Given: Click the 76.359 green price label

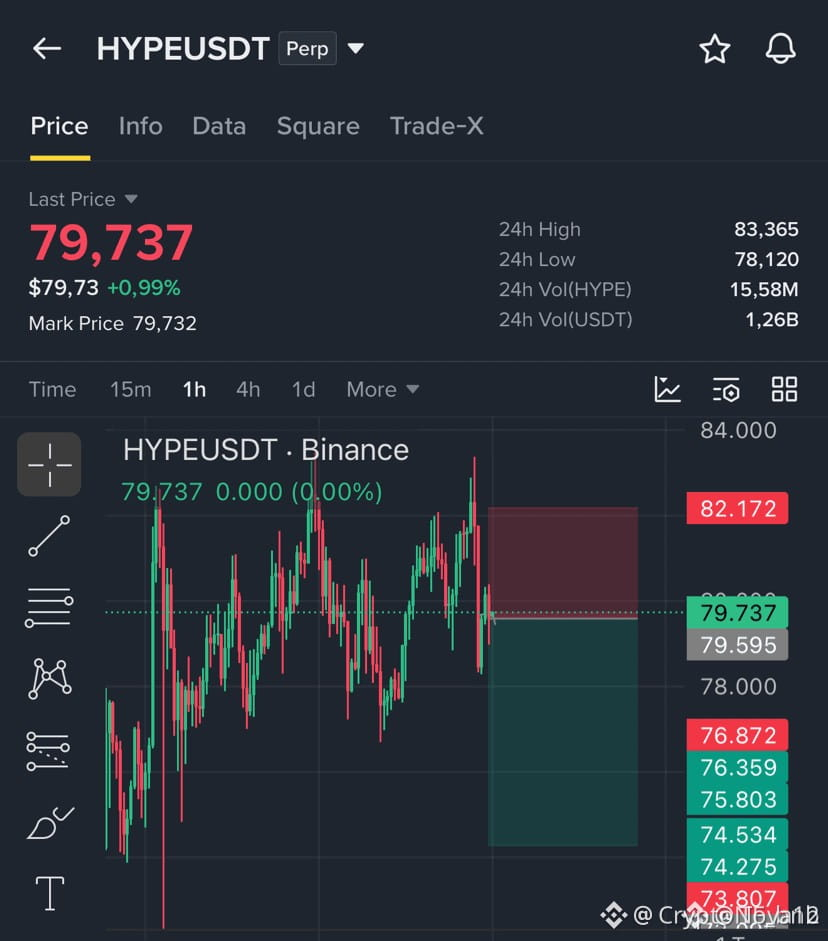Looking at the screenshot, I should click(737, 768).
